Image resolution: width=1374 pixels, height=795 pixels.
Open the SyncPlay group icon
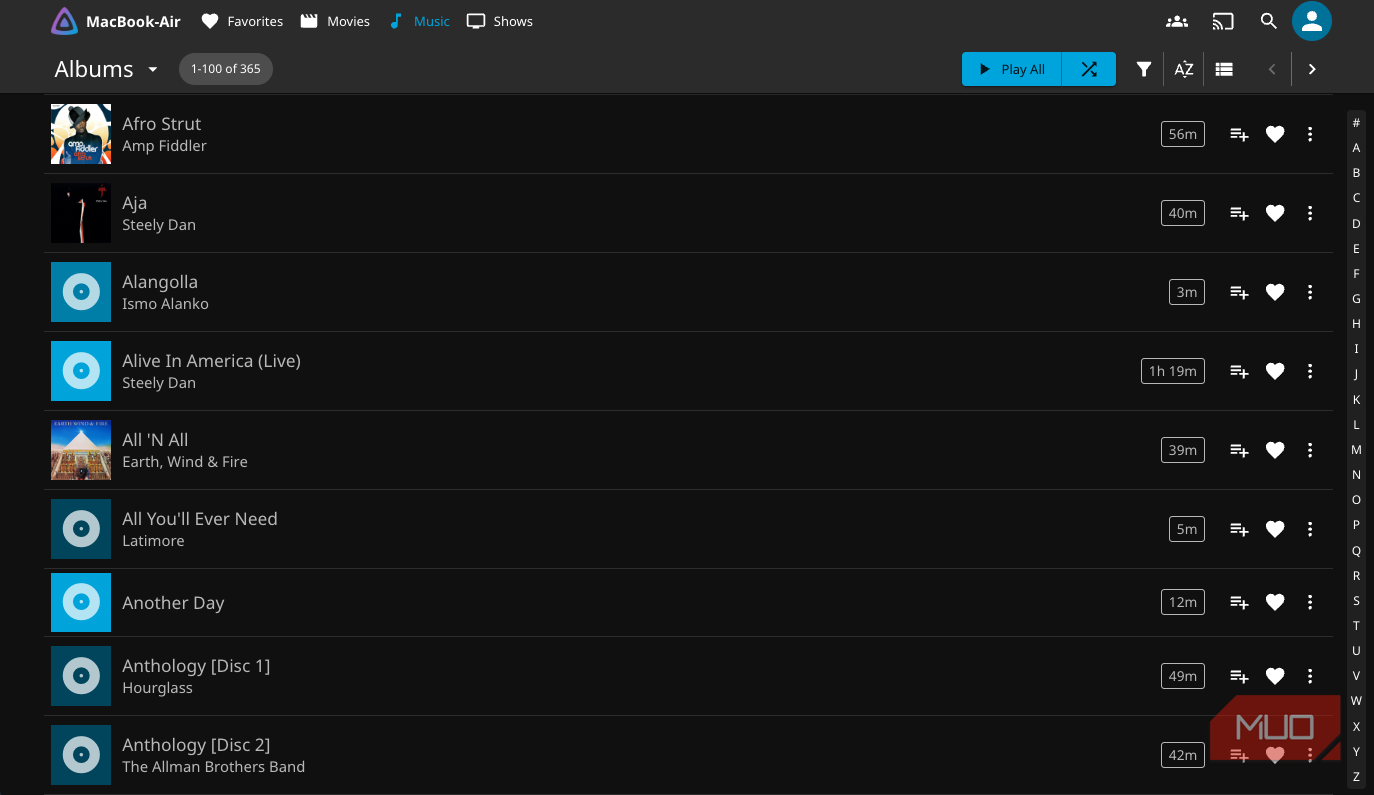click(1177, 21)
